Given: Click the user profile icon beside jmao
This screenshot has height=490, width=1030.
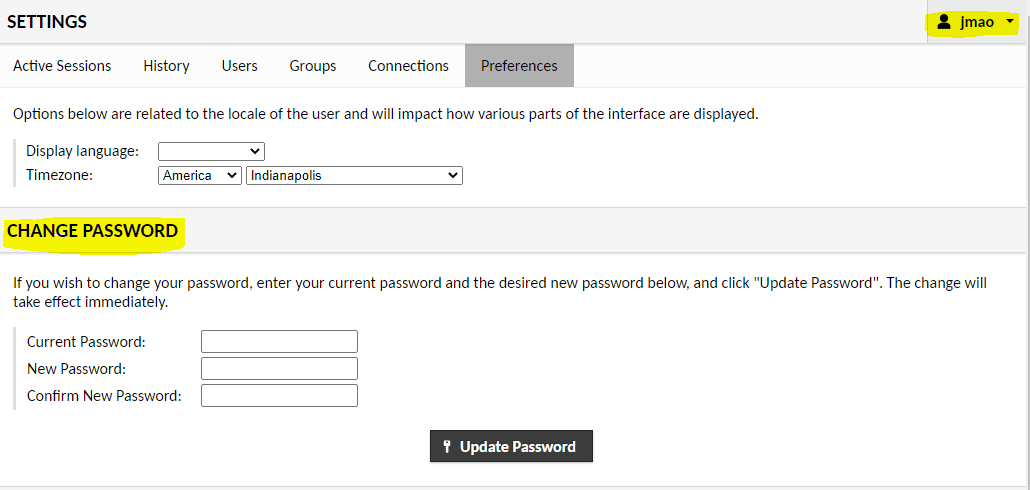Looking at the screenshot, I should (x=944, y=22).
